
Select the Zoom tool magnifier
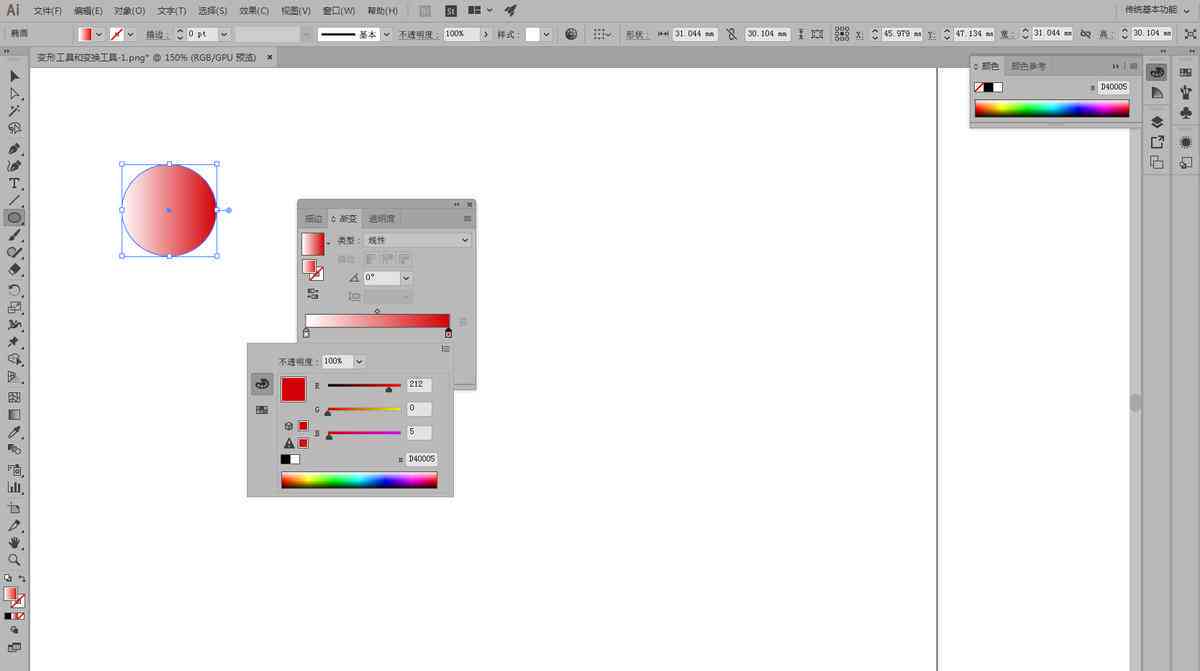point(15,560)
